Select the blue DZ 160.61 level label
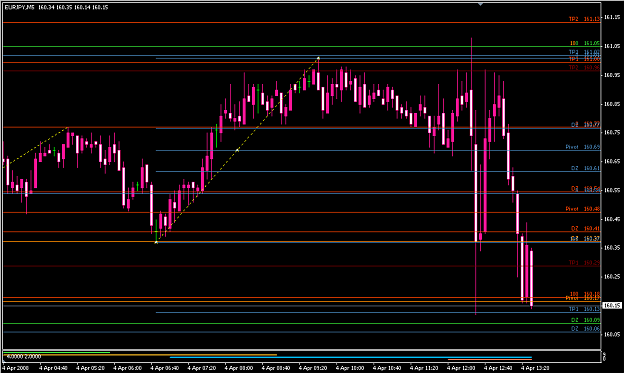The width and height of the screenshot is (625, 374). click(586, 168)
